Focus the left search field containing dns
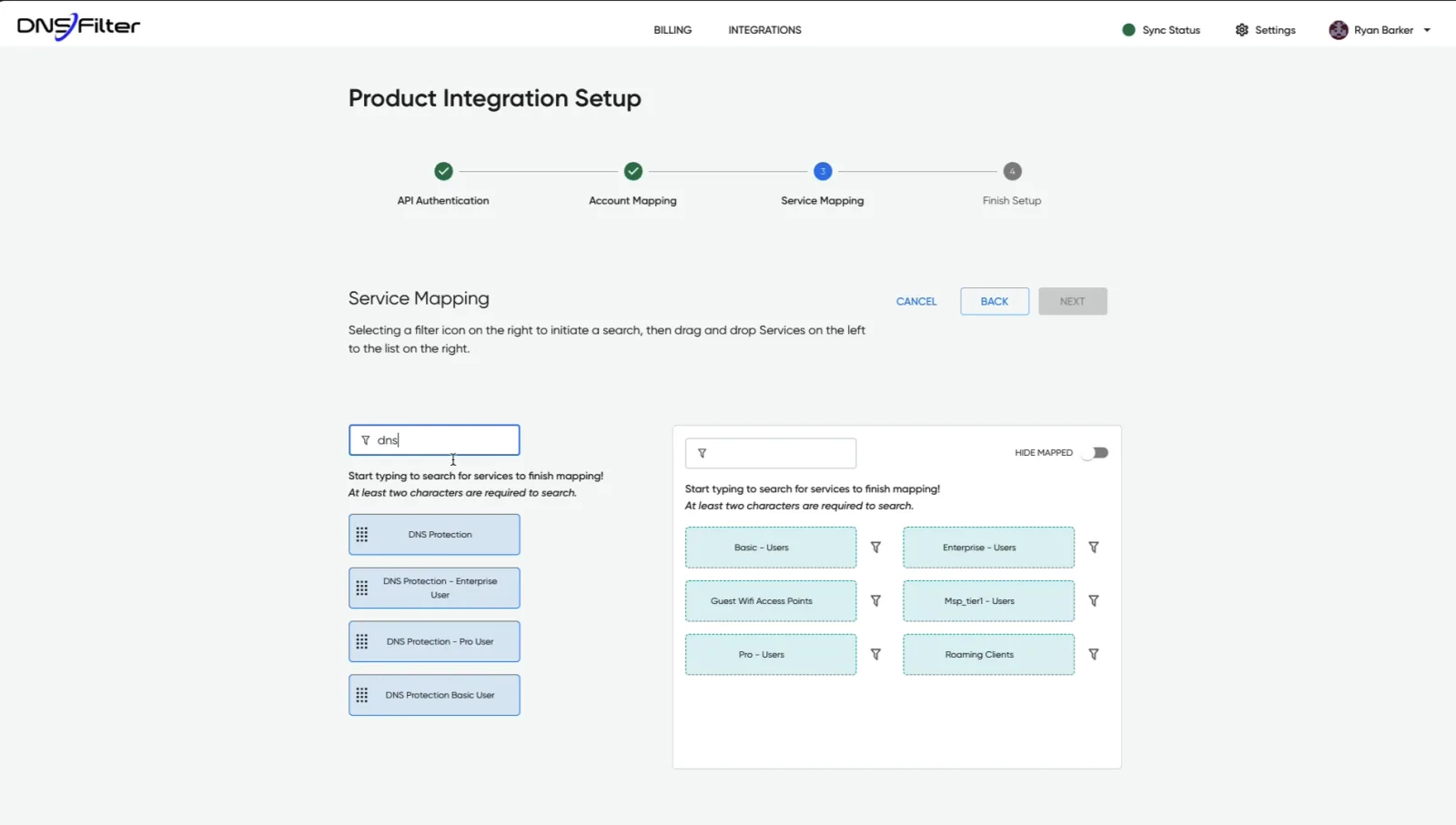The image size is (1456, 825). 434,440
